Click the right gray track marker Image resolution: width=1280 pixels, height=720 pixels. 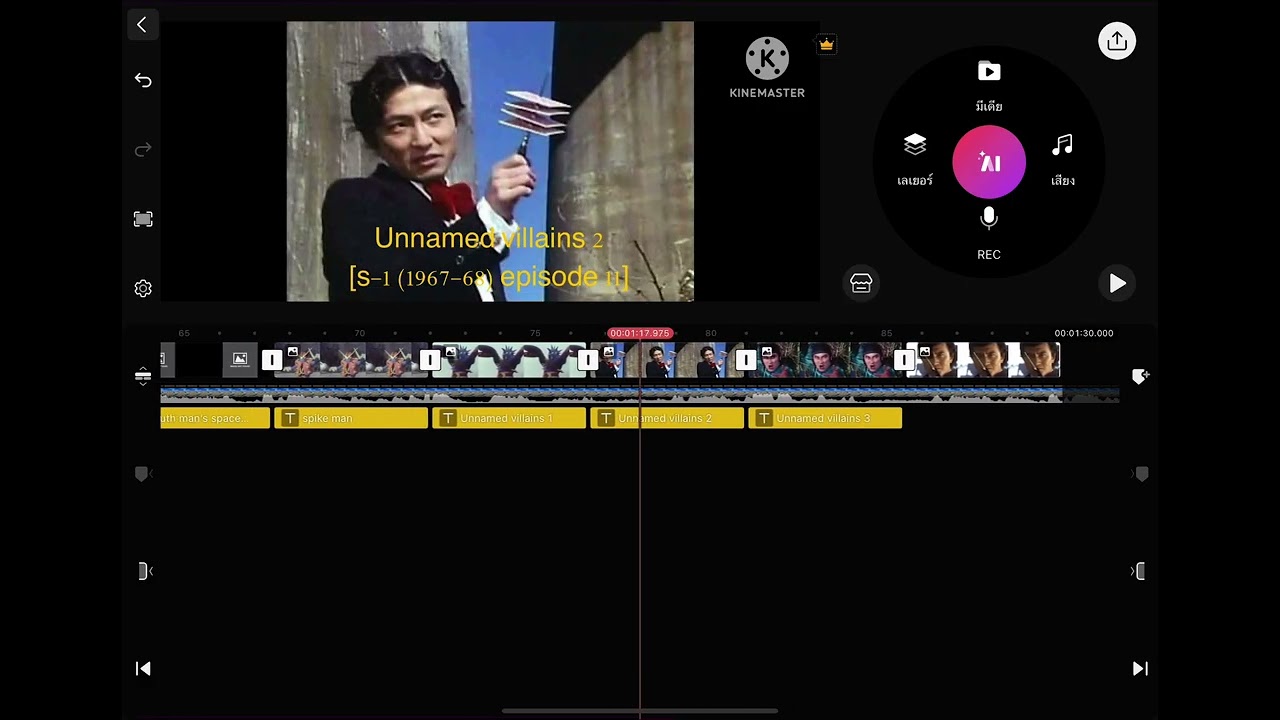[x=1140, y=473]
